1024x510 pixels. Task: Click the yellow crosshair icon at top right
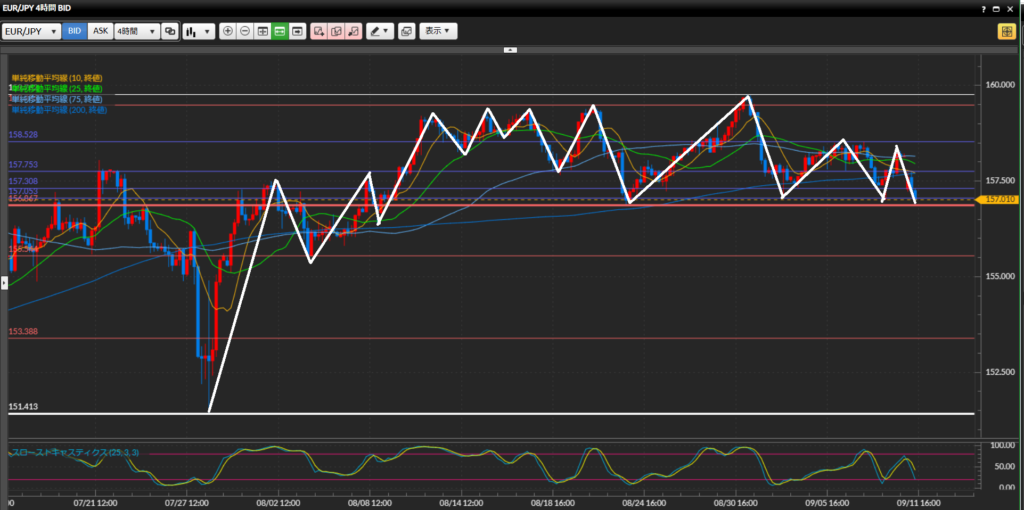(x=1005, y=31)
